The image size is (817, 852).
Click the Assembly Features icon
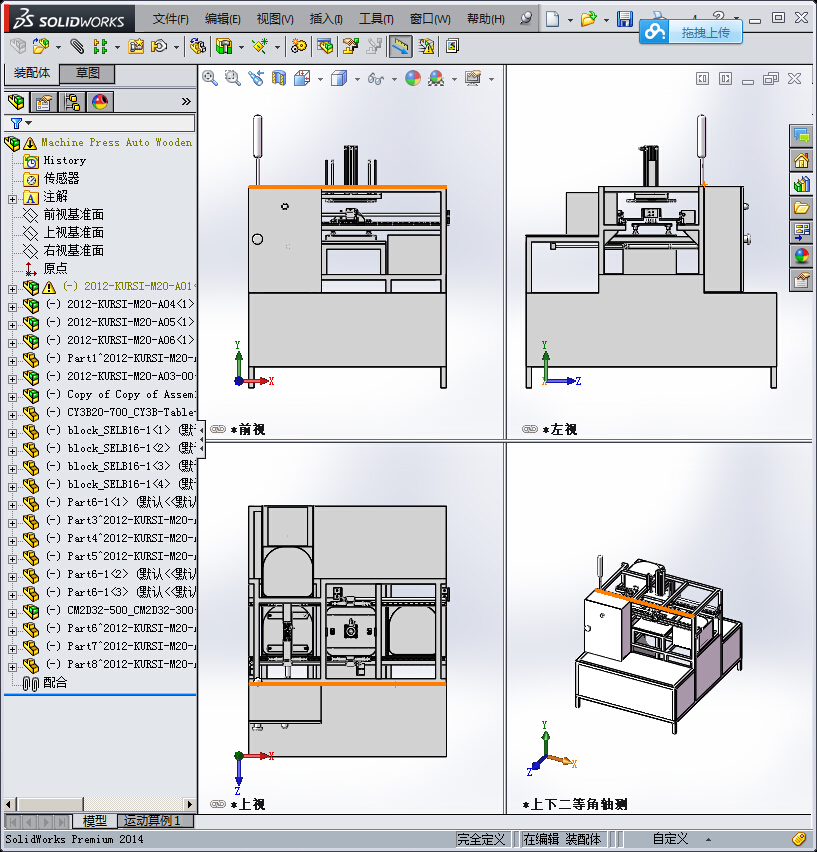pos(224,47)
